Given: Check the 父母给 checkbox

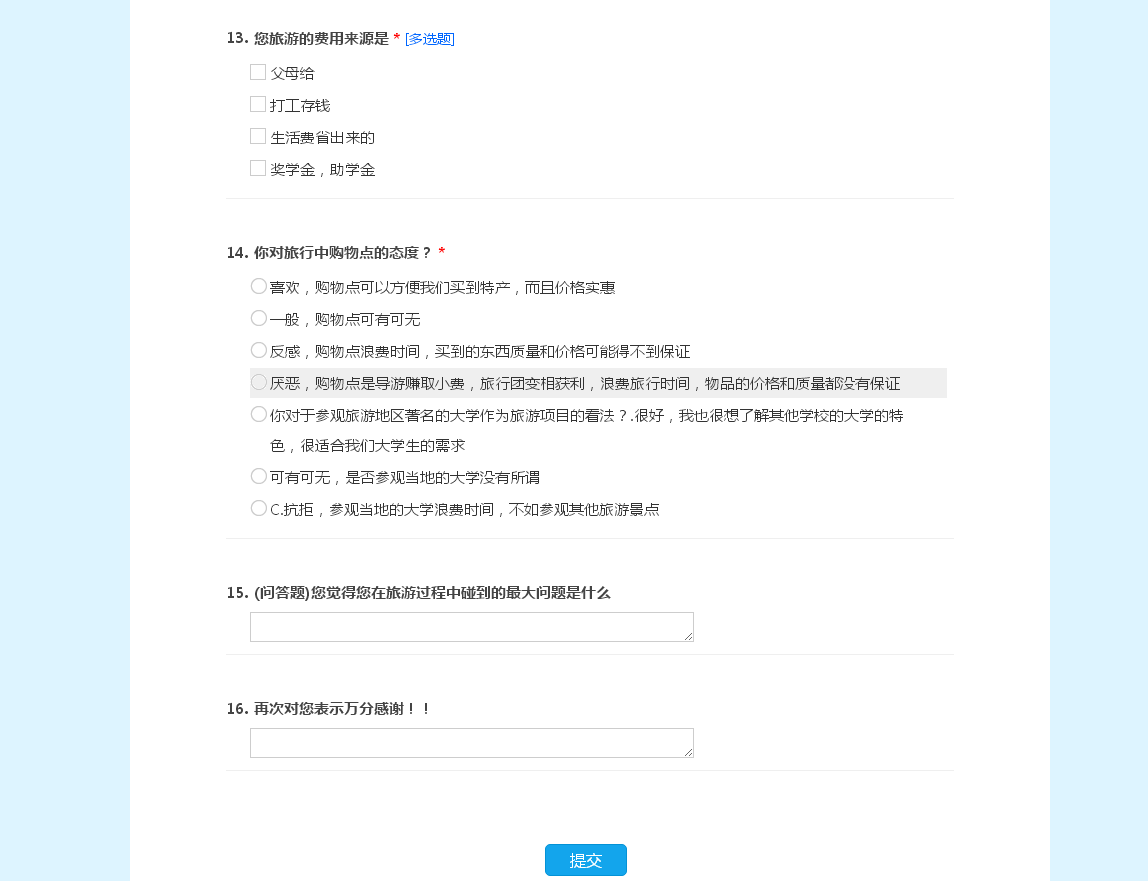Looking at the screenshot, I should [258, 72].
